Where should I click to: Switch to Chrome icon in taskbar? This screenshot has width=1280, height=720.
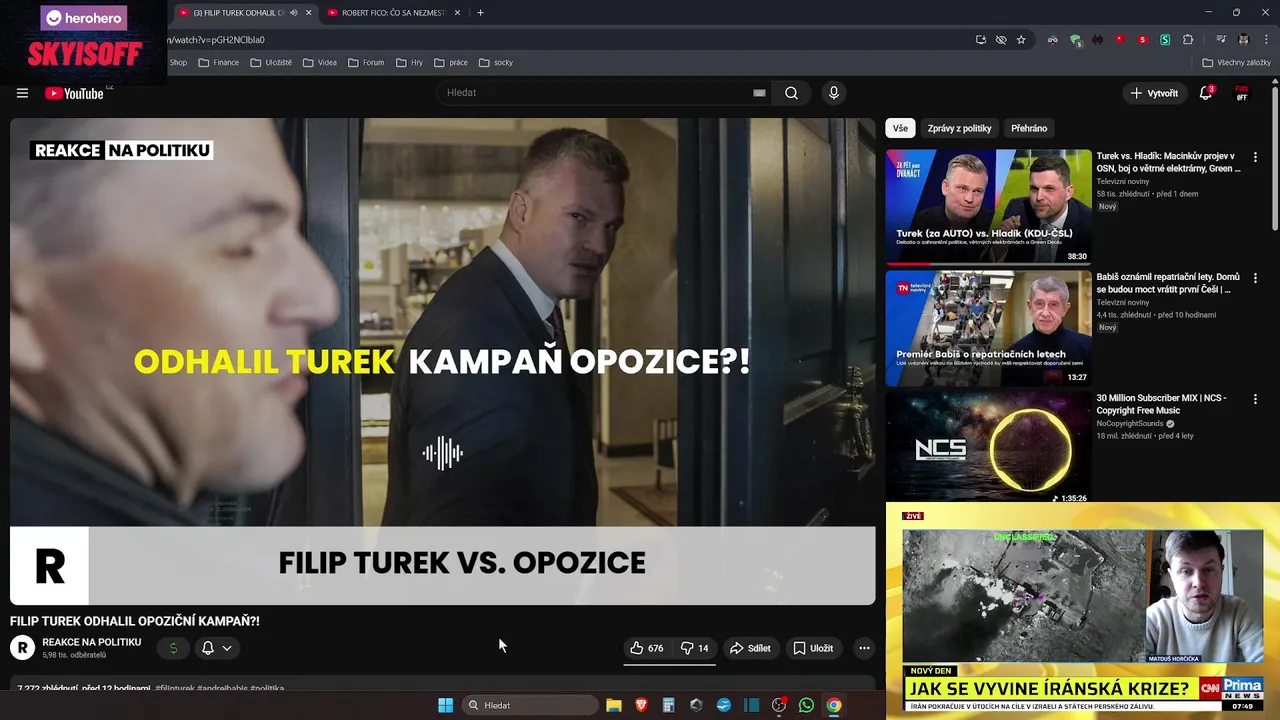point(834,705)
